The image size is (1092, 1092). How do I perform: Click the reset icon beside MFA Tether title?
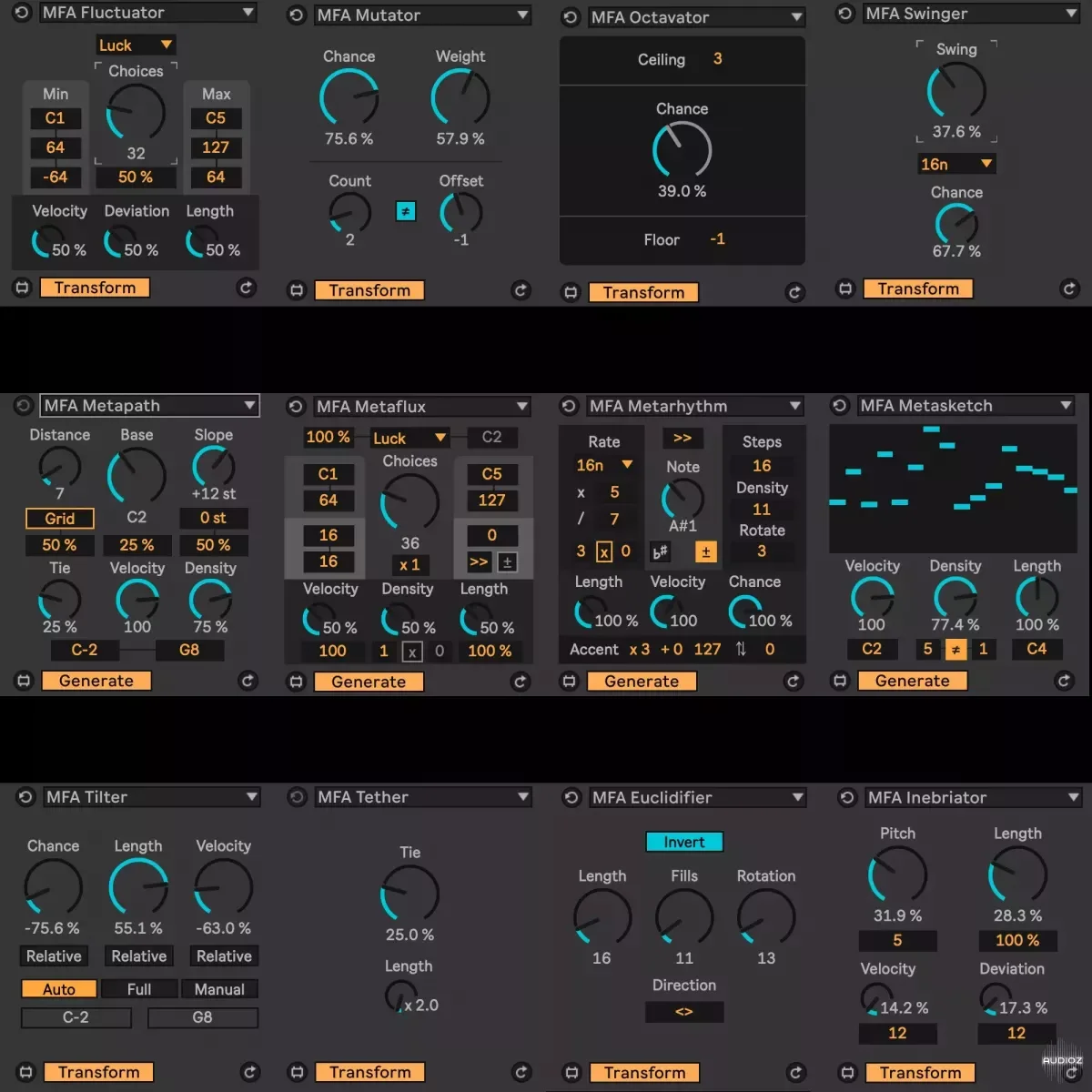coord(297,797)
